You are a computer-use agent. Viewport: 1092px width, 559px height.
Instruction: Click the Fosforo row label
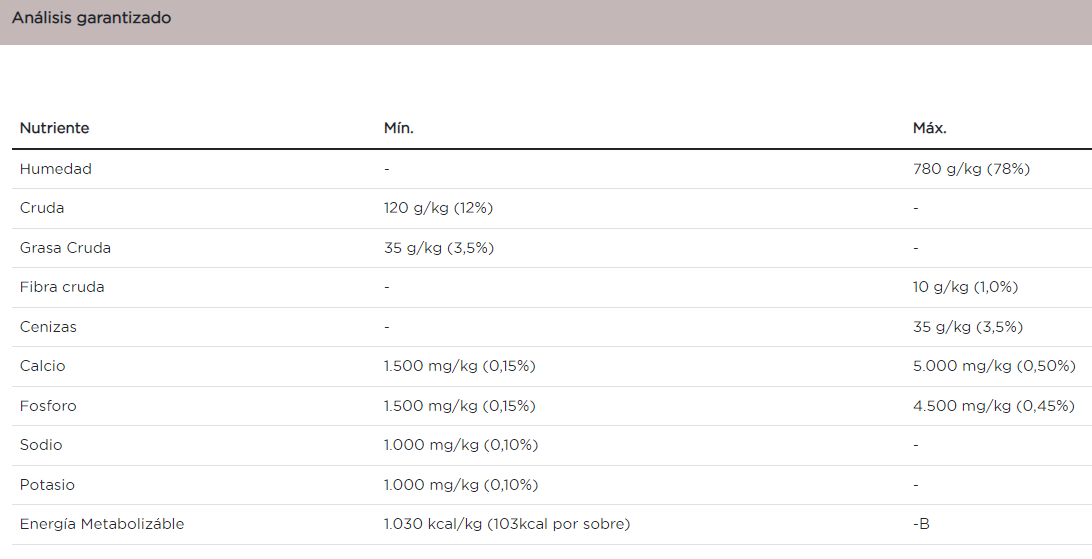[x=48, y=406]
